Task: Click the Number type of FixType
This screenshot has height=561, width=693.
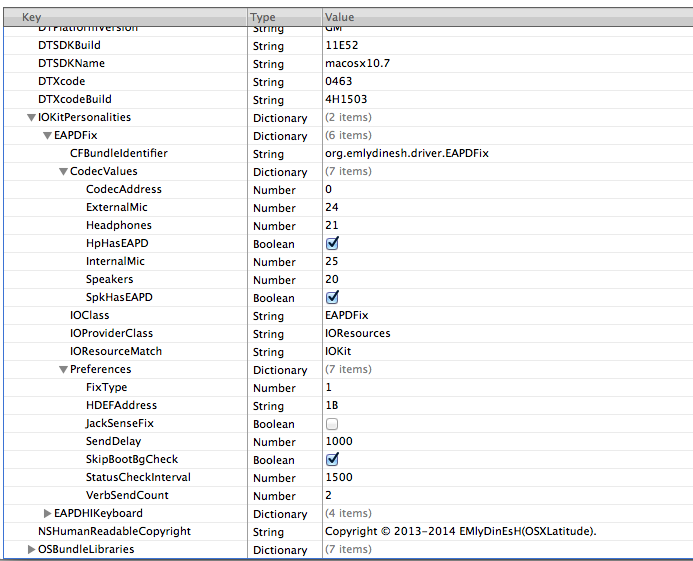Action: pos(274,388)
